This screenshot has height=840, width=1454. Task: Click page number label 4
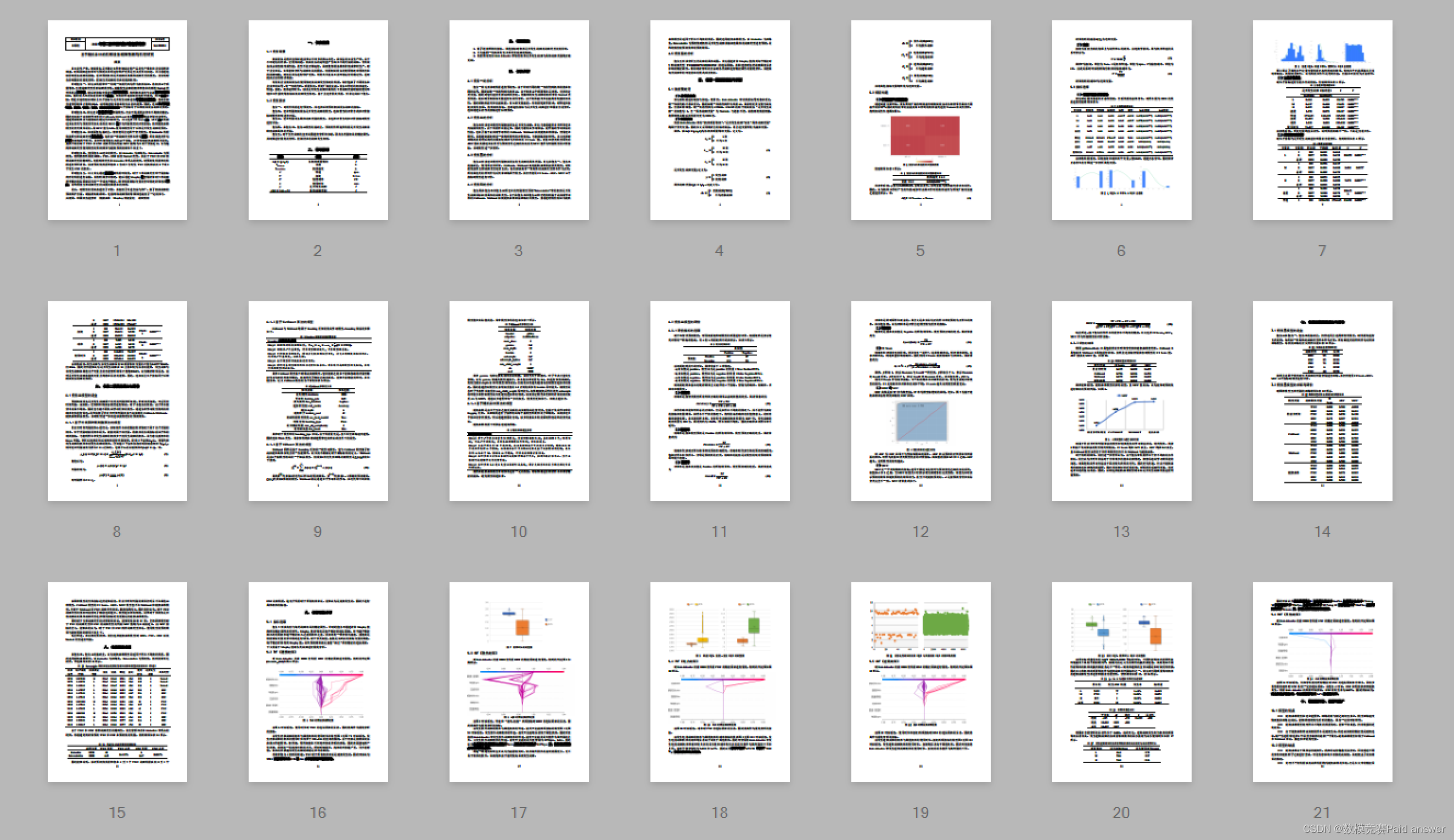tap(720, 251)
